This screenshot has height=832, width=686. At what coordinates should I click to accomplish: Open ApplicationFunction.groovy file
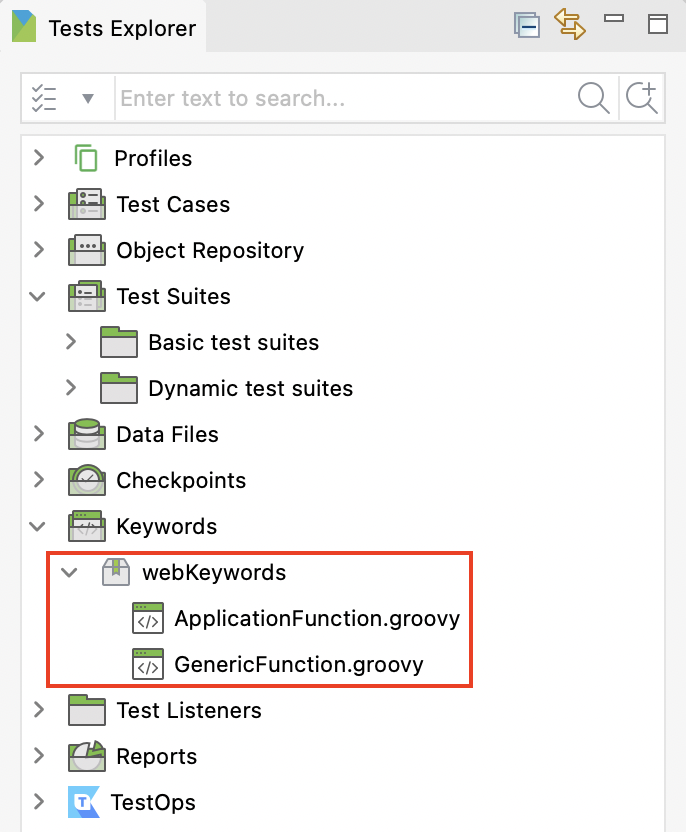(316, 618)
